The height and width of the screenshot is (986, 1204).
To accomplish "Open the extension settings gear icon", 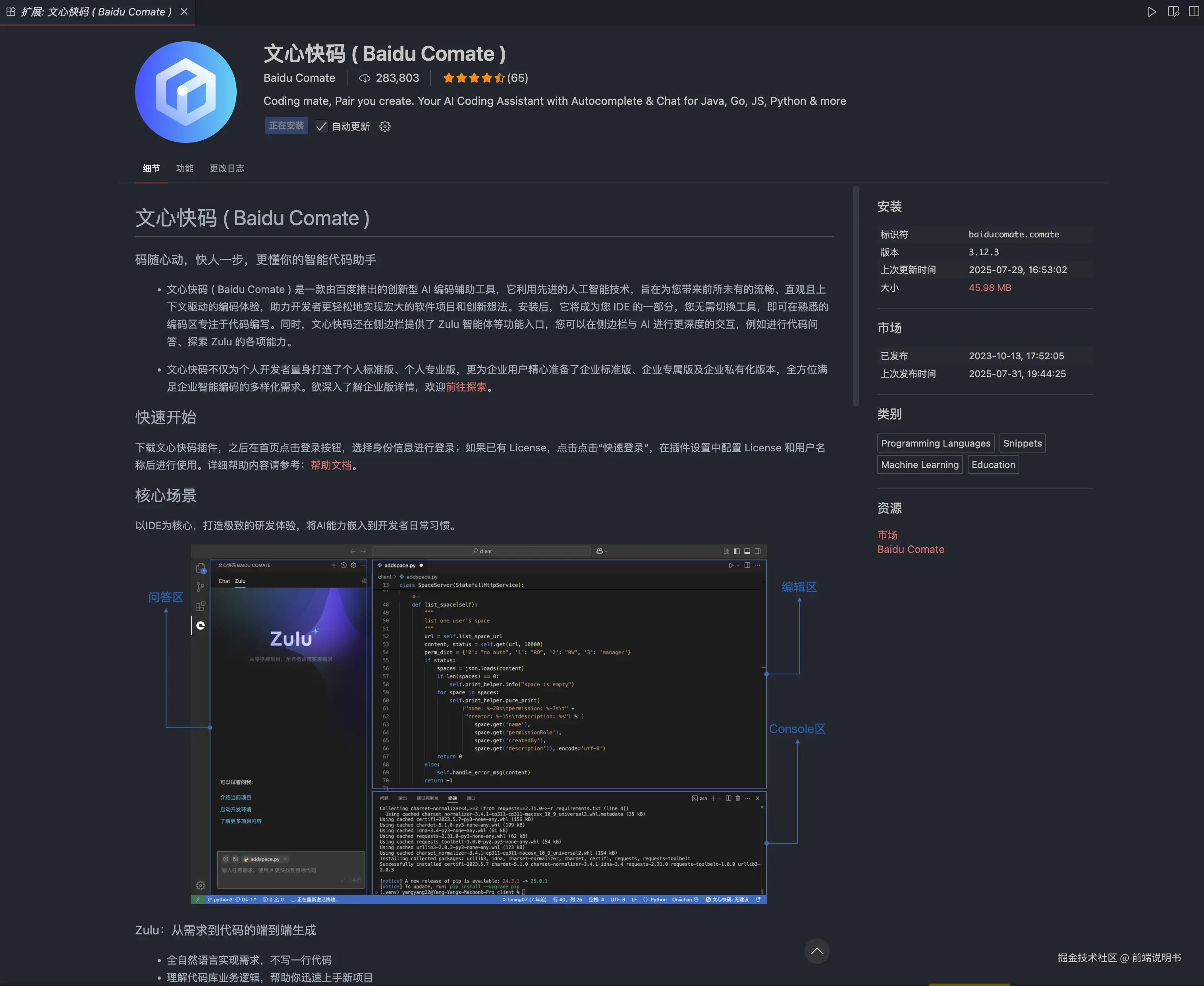I will pyautogui.click(x=385, y=126).
